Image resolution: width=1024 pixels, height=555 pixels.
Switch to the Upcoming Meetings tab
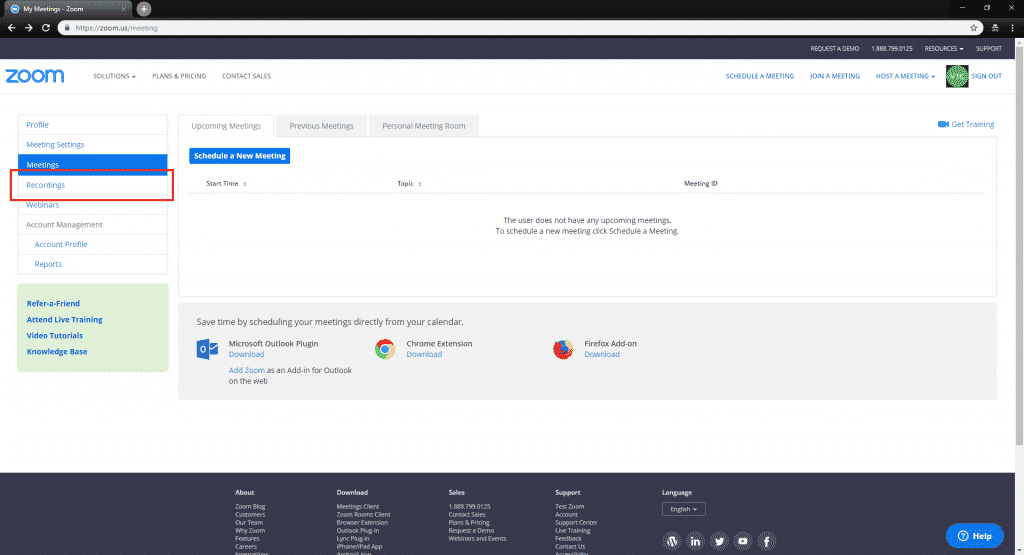click(226, 126)
